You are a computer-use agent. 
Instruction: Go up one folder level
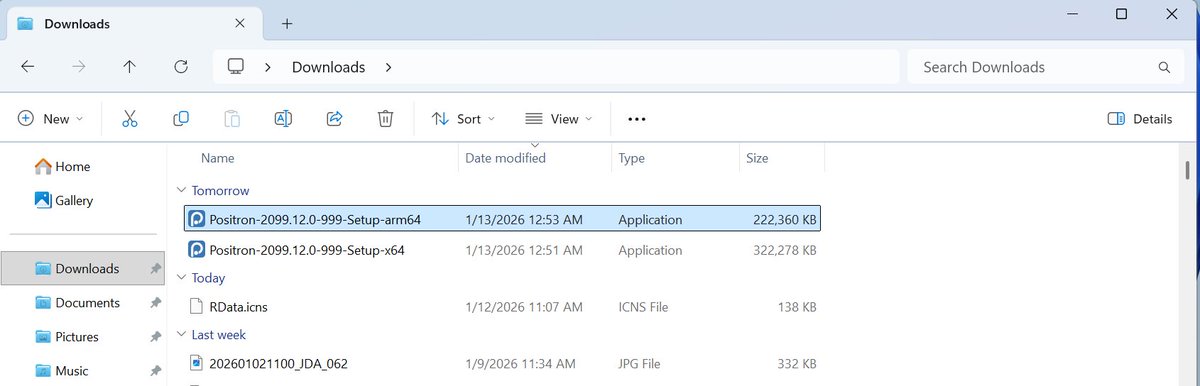[x=129, y=67]
